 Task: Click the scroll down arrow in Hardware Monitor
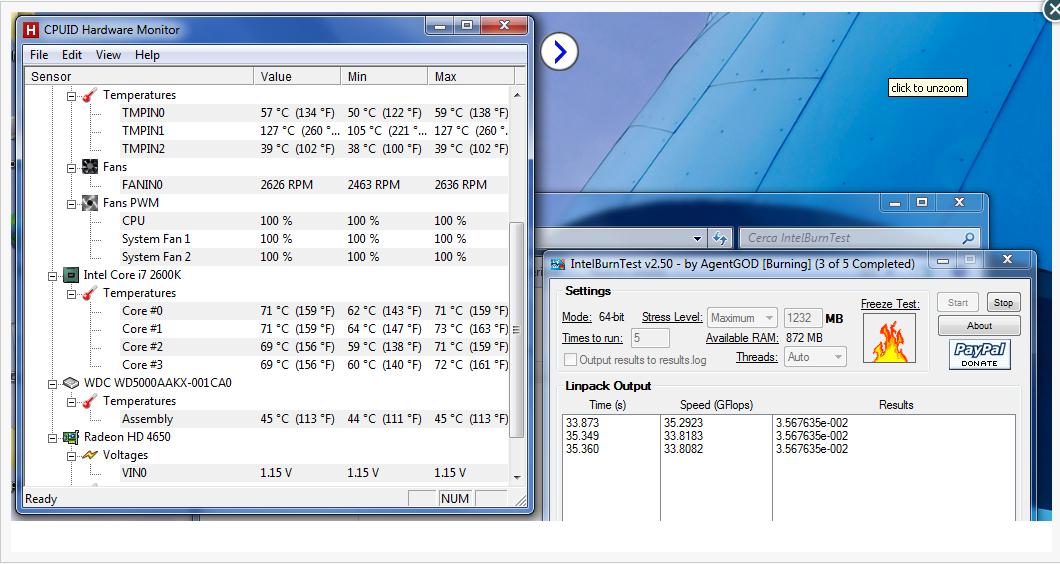(517, 477)
